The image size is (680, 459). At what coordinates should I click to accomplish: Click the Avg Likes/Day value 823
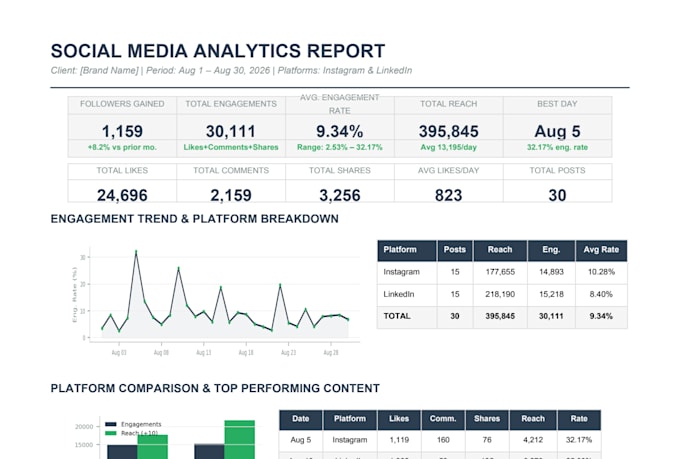click(448, 195)
